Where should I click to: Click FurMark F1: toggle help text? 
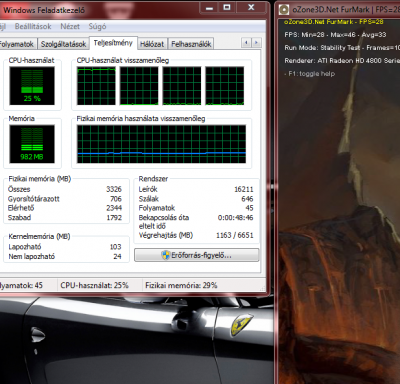click(311, 74)
